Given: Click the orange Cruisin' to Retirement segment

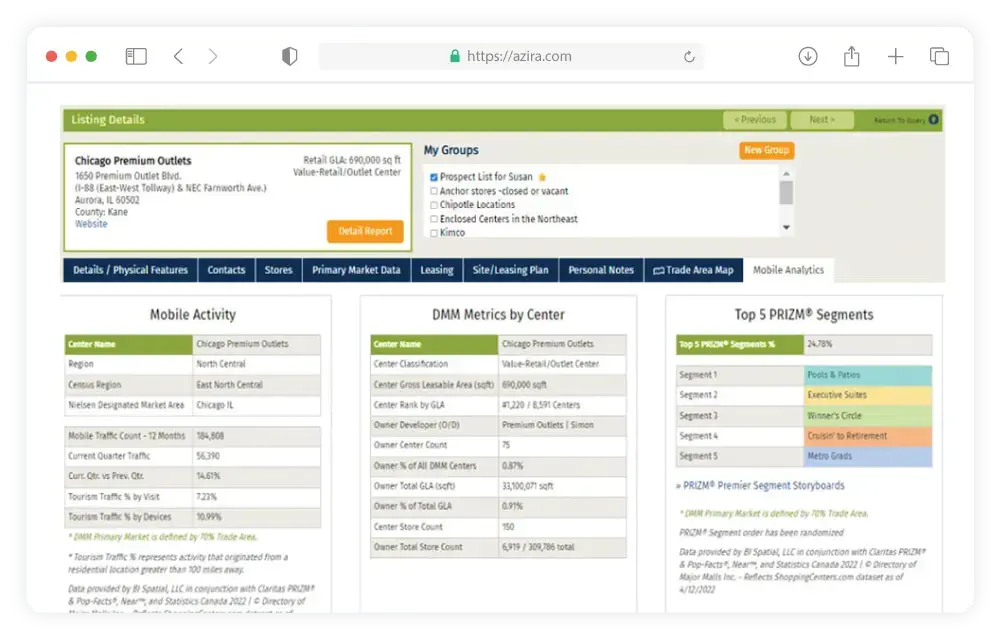Looking at the screenshot, I should click(867, 436).
